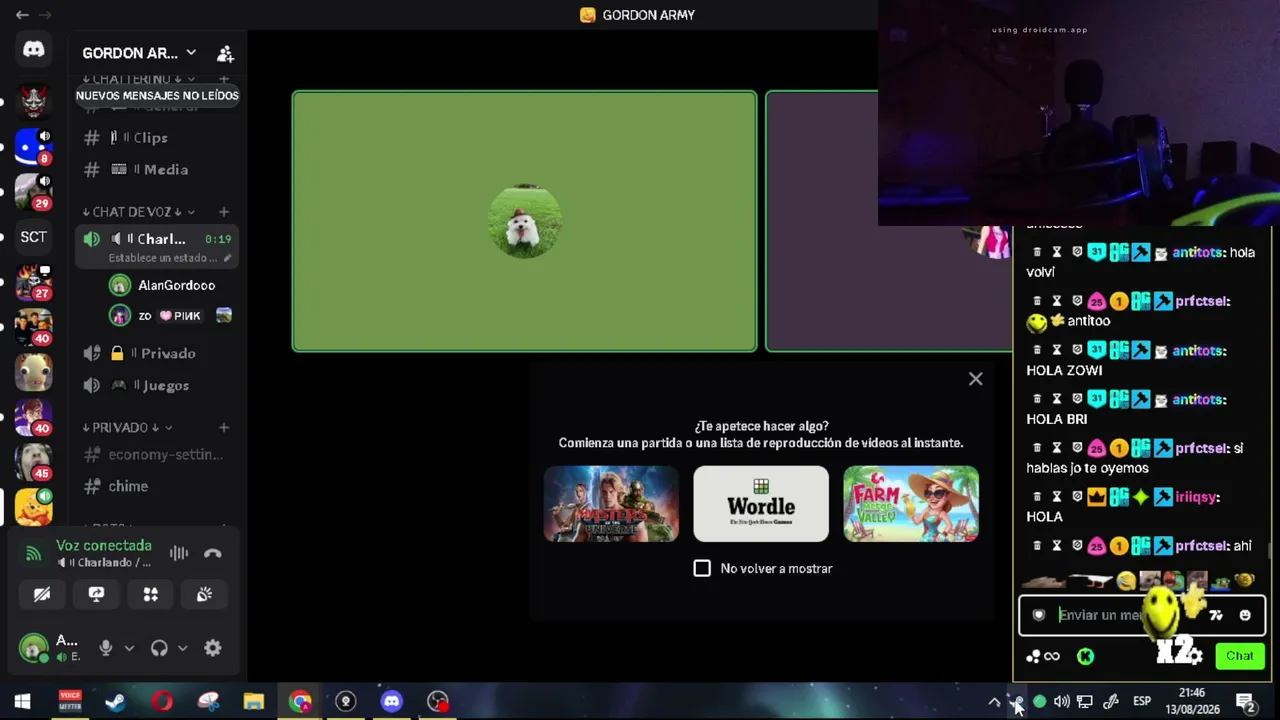Open the Clips text channel
Image resolution: width=1280 pixels, height=720 pixels.
(x=157, y=138)
